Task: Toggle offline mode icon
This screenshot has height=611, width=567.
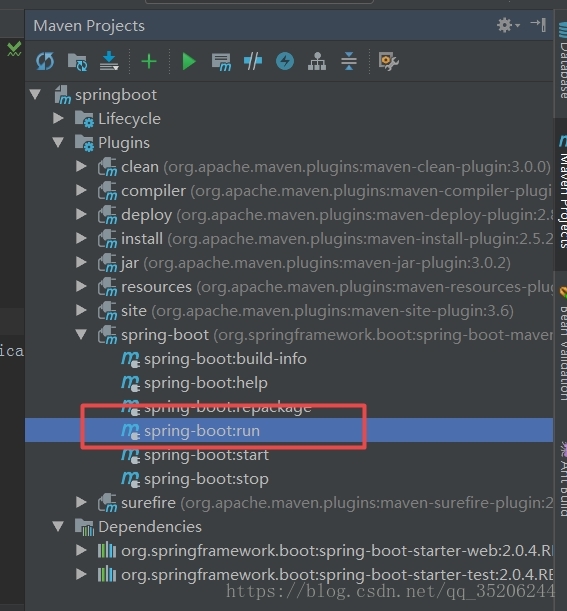Action: [x=253, y=62]
